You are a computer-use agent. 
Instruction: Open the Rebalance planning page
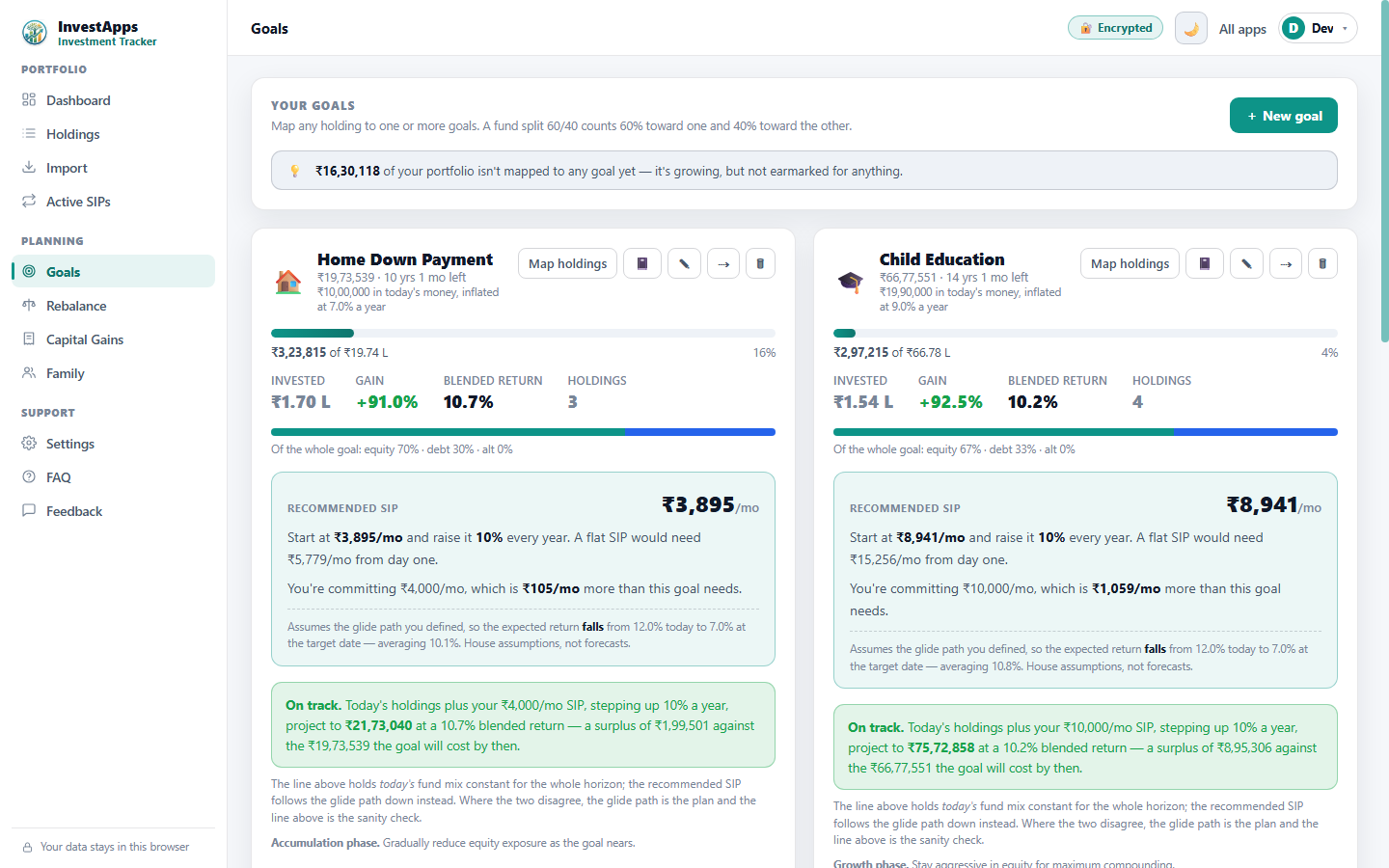point(113,306)
